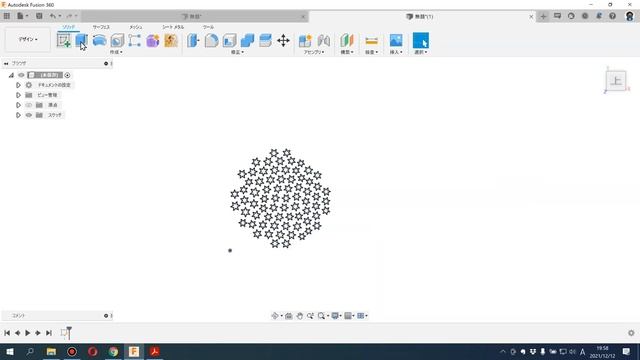Collapse the ブラウザ panel arrows

(x=6, y=64)
